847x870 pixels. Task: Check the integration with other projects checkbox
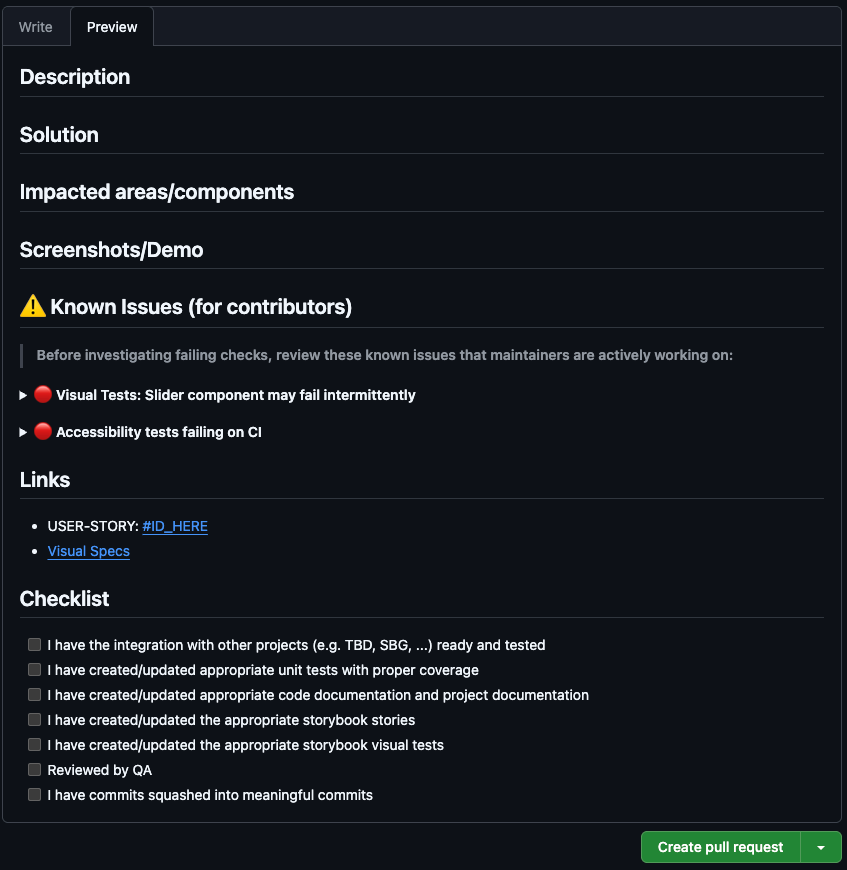click(x=34, y=645)
